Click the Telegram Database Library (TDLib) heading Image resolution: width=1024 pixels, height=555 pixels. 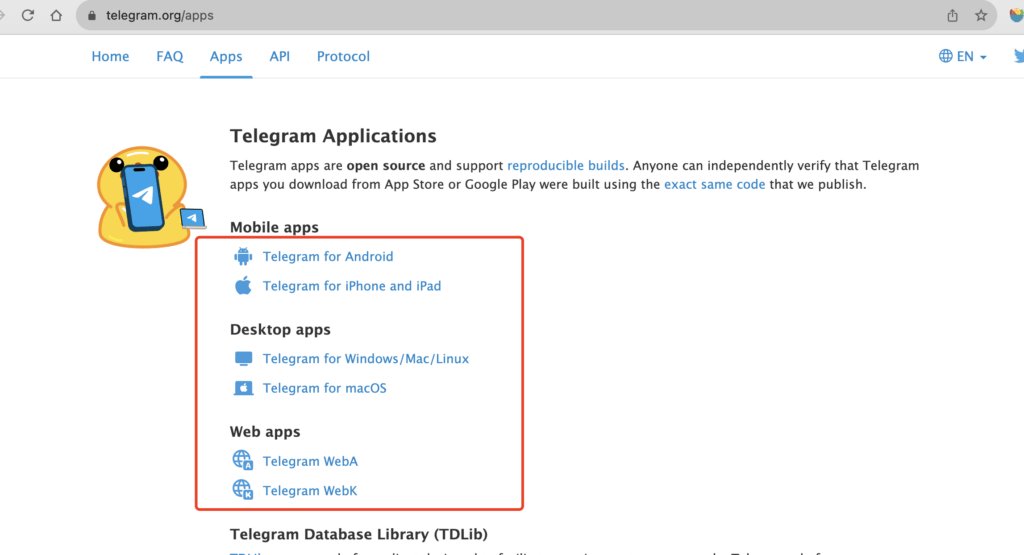pos(359,534)
